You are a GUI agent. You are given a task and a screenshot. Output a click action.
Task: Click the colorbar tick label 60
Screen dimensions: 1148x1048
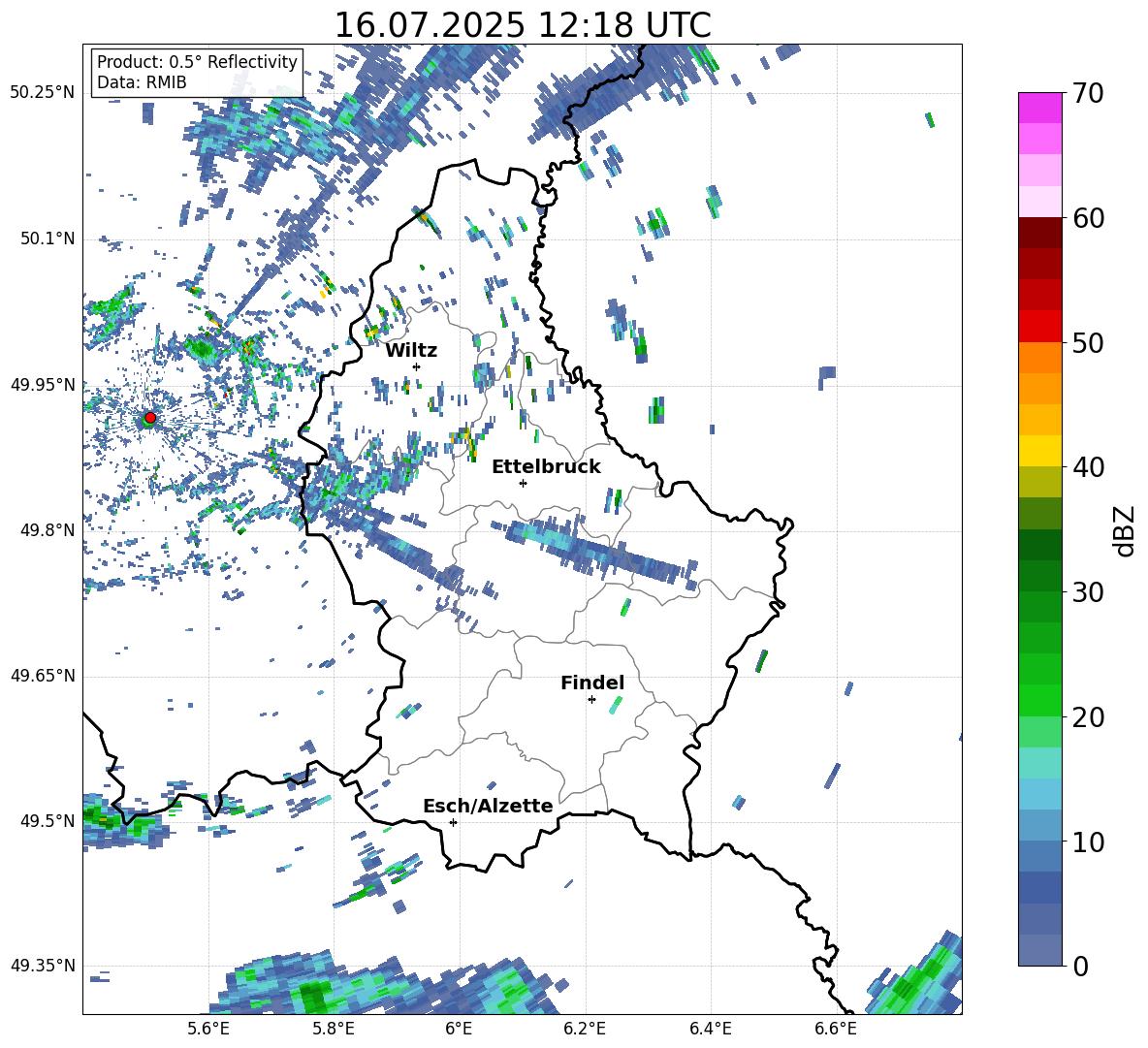(1088, 218)
